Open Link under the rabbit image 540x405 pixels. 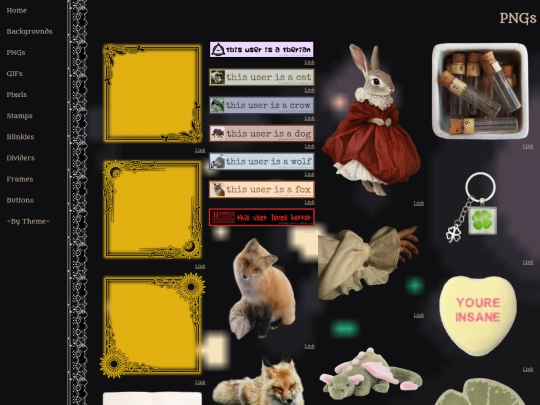(418, 204)
